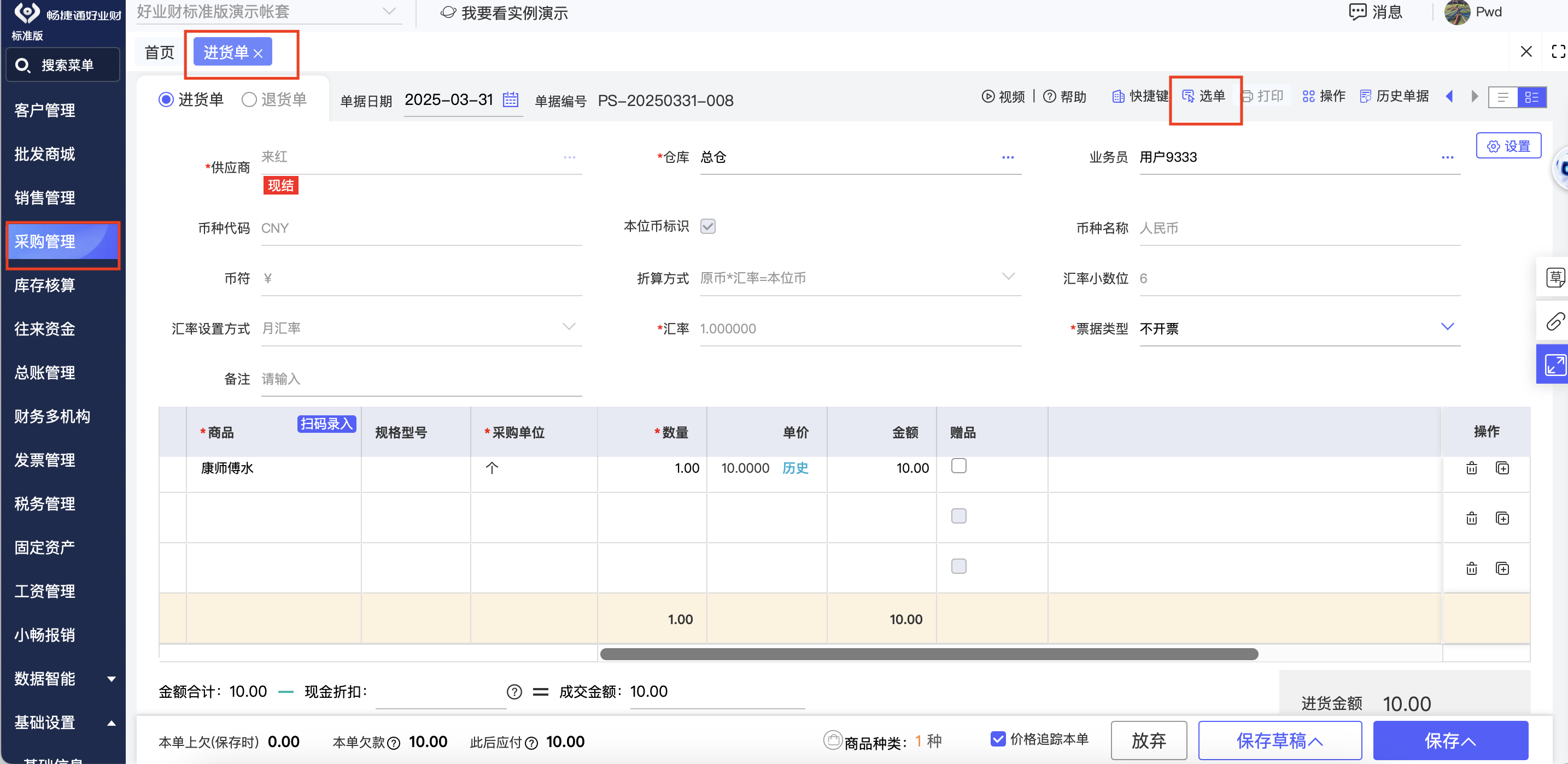
Task: Click the table horizontal scrollbar
Action: [x=928, y=654]
